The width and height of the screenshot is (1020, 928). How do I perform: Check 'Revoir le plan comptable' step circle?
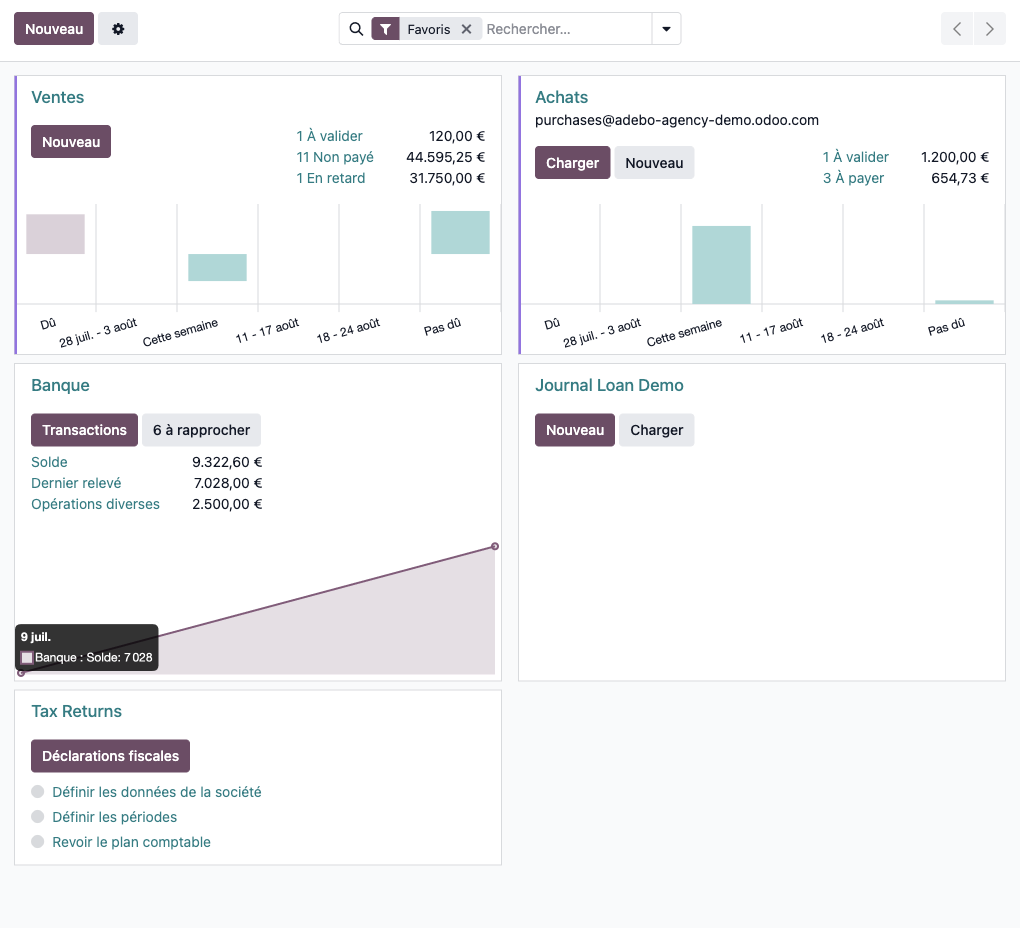[39, 842]
